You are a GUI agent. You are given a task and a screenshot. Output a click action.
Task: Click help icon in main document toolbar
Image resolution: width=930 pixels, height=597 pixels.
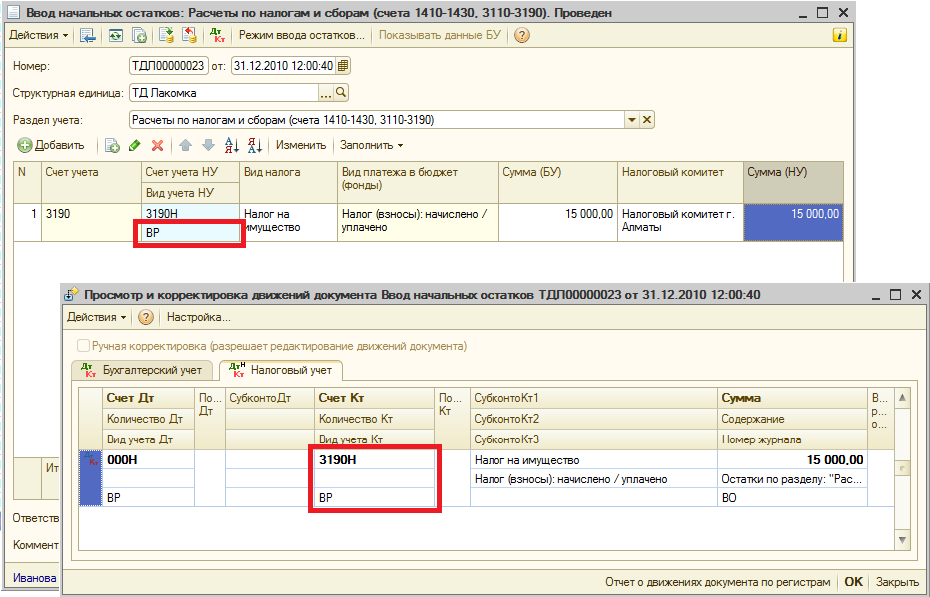click(x=521, y=35)
